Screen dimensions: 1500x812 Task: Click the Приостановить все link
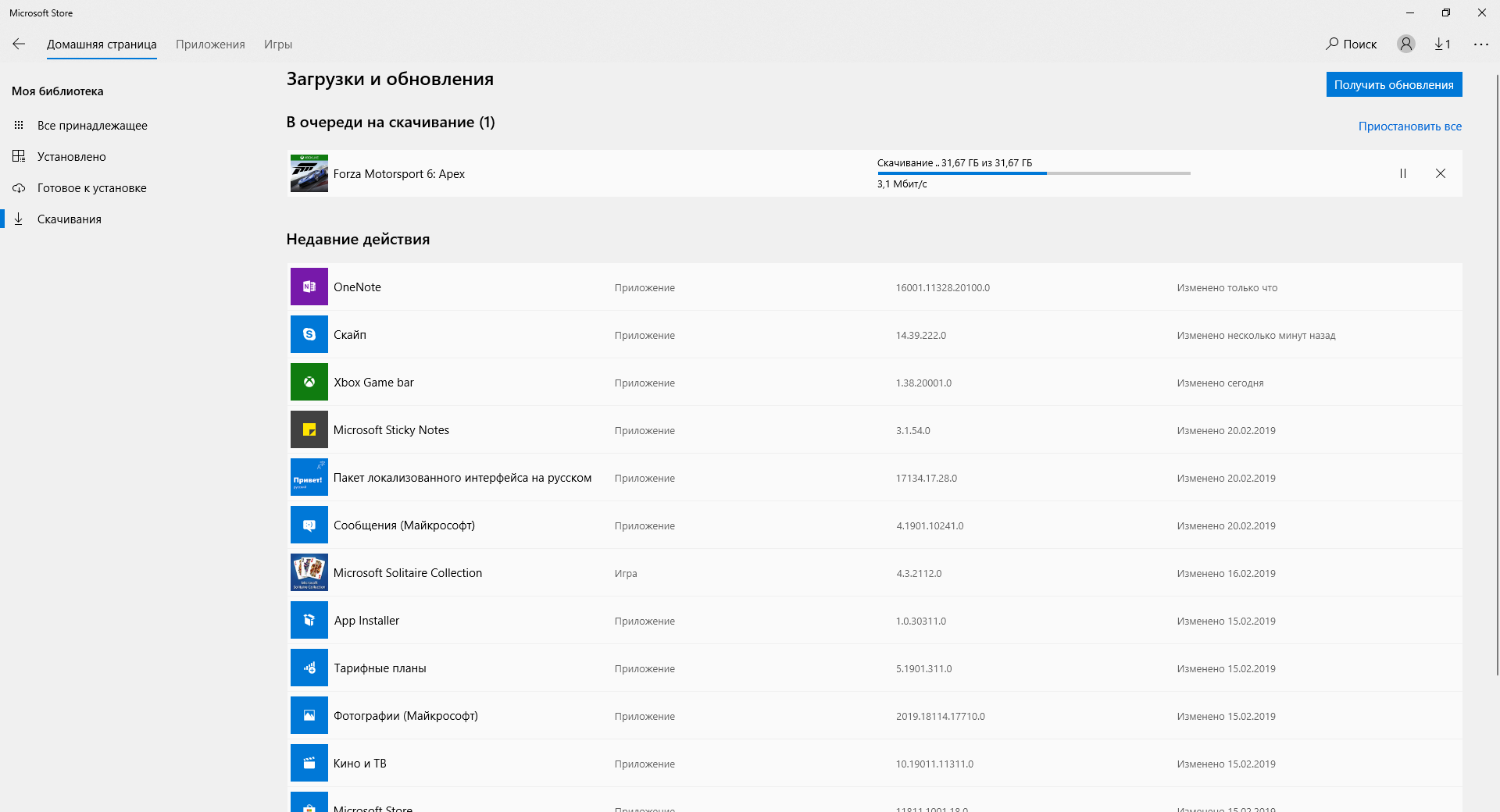[x=1409, y=126]
